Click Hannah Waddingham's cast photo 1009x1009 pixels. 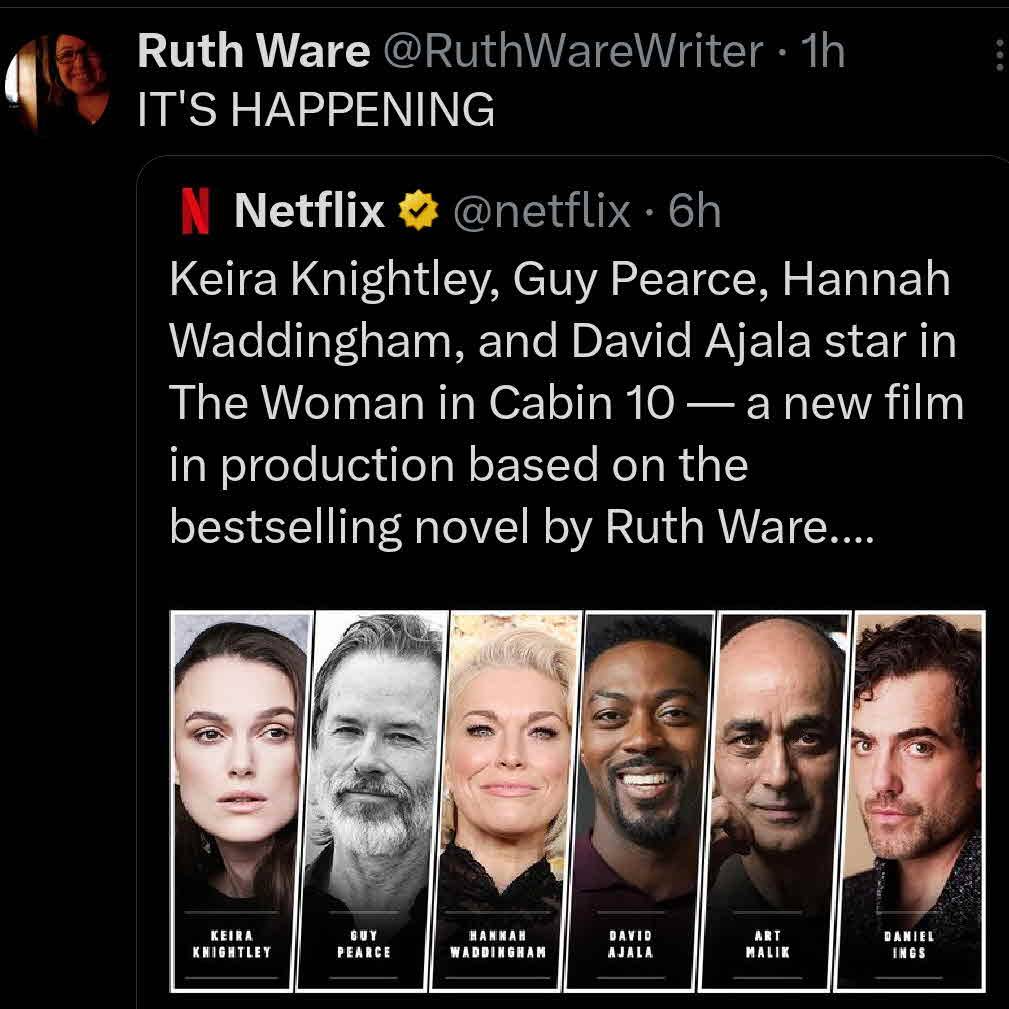tap(511, 760)
